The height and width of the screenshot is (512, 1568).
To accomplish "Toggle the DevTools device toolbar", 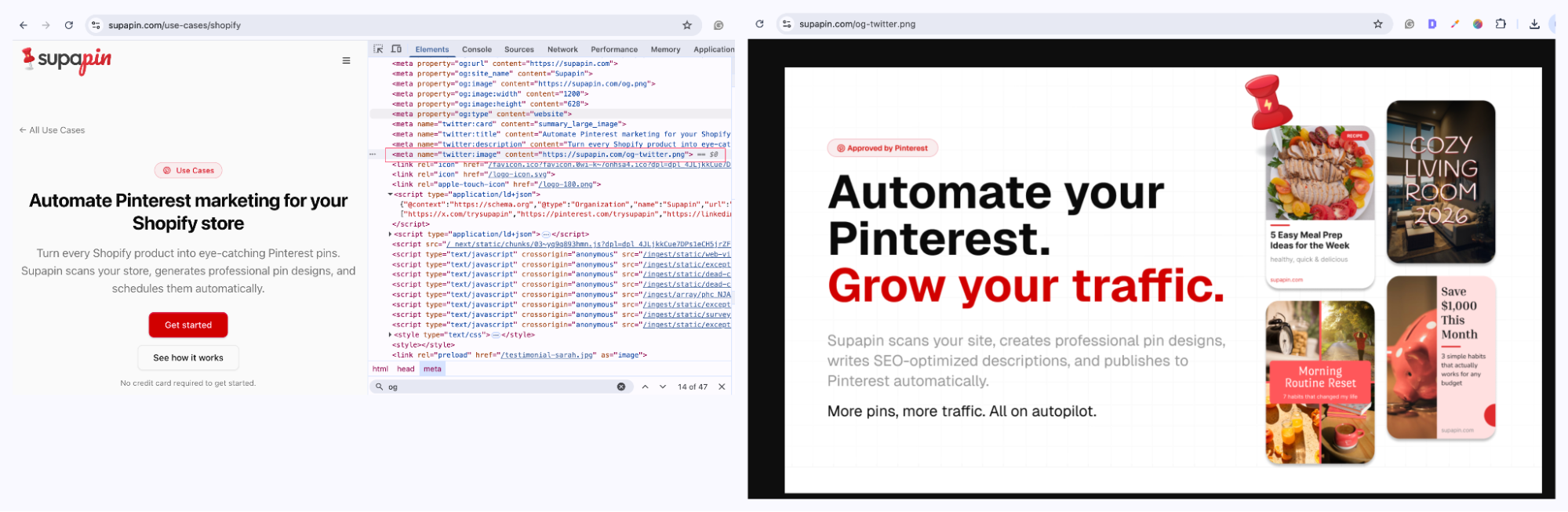I will pos(396,49).
